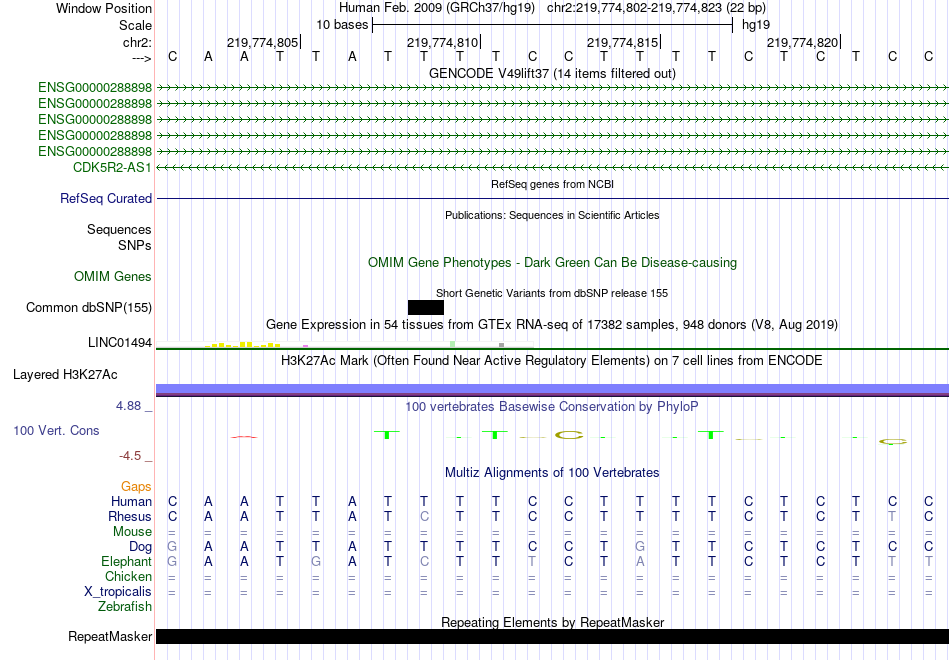Click the Window Position label
Screen dimensions: 950x660
(x=104, y=8)
